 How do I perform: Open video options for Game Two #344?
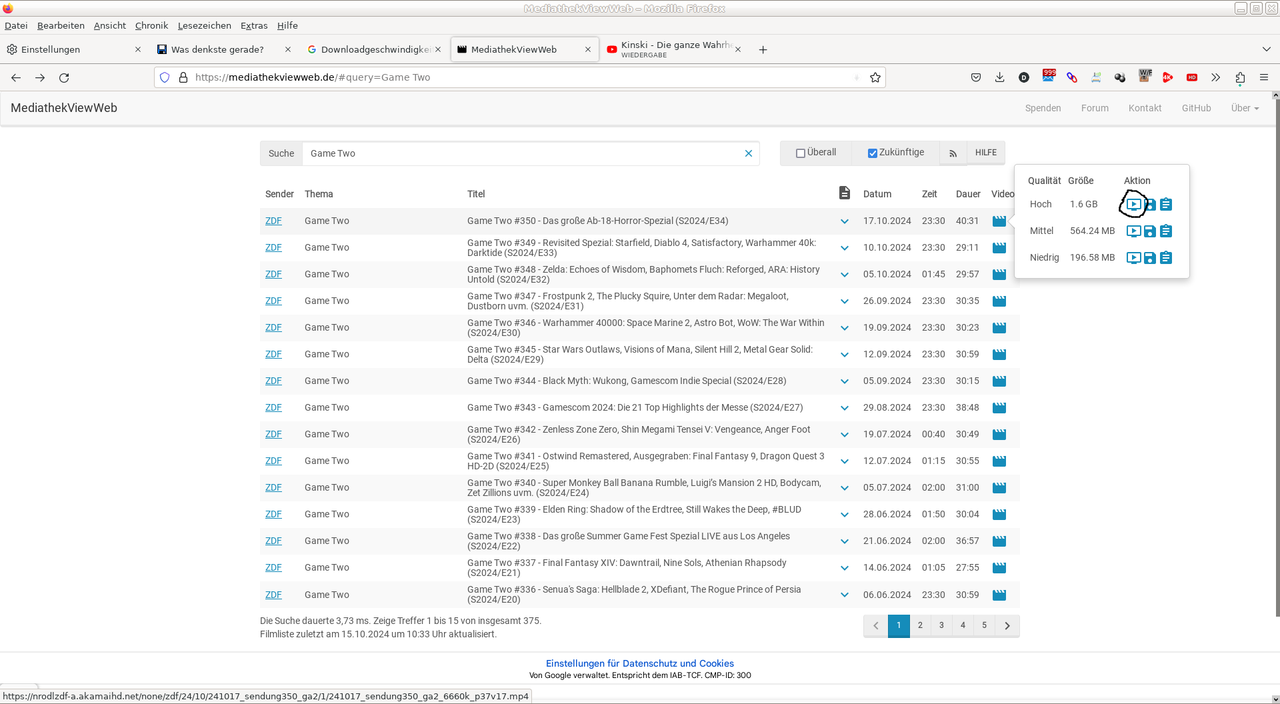click(x=999, y=381)
